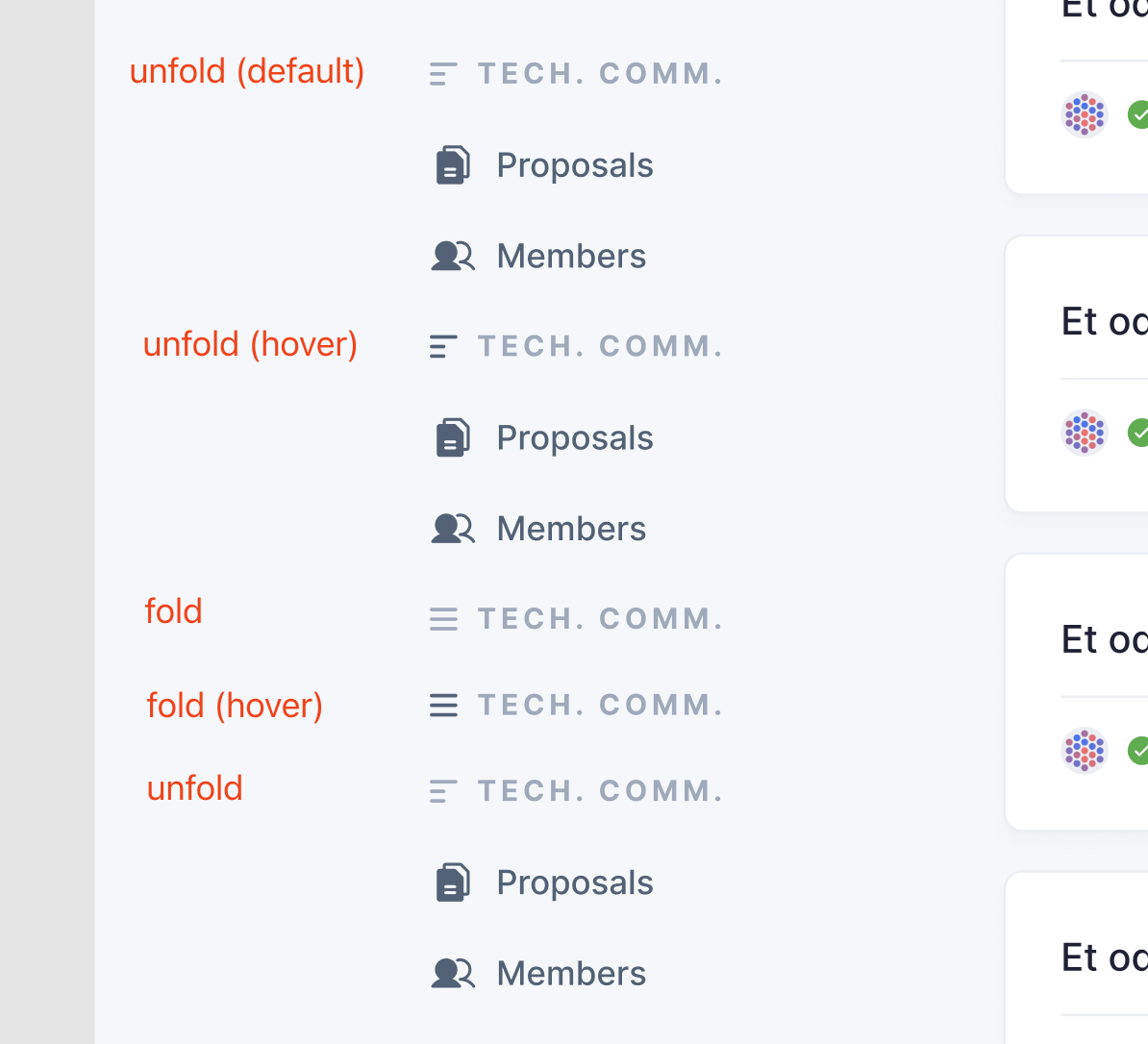1148x1044 pixels.
Task: Open the polka-dot avatar on the first proposal card
Action: pos(1085,114)
